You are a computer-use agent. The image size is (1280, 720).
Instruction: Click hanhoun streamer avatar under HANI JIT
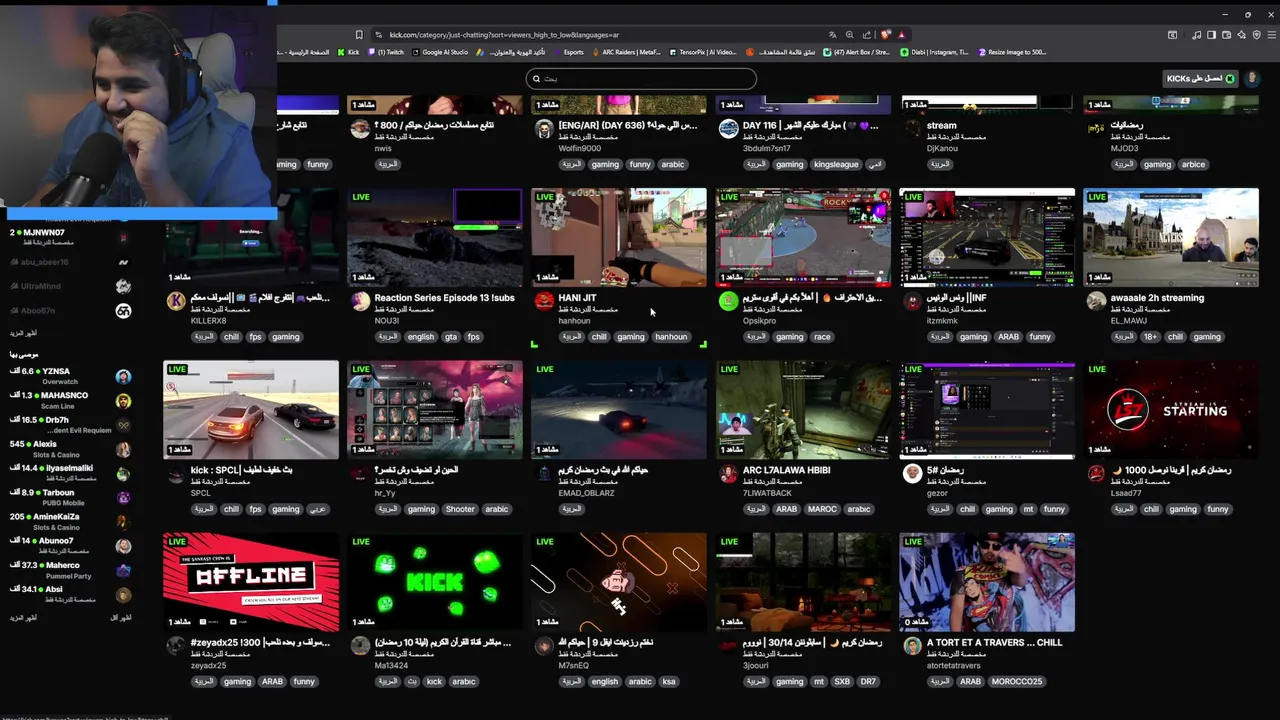tap(544, 300)
